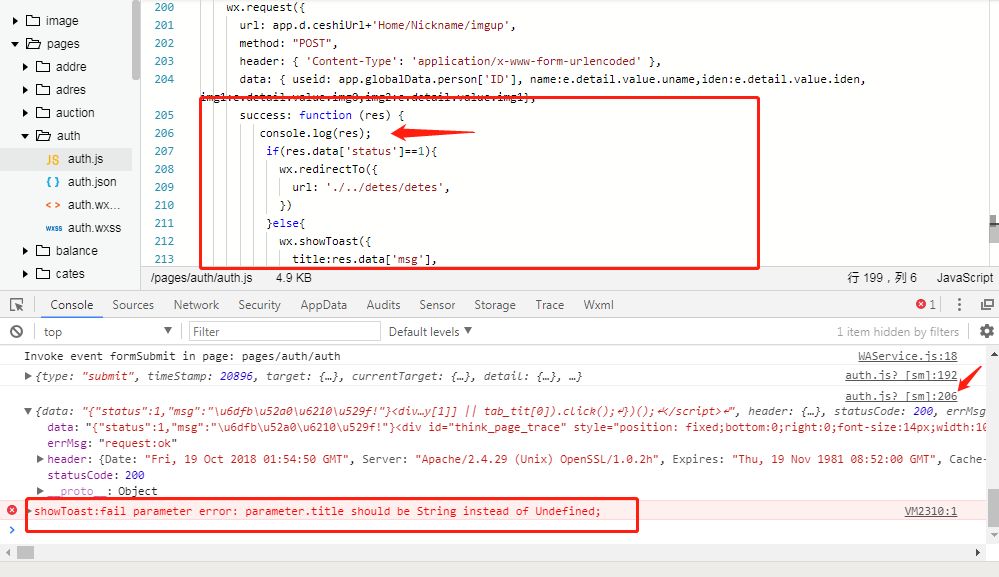Click the red error count icon
The height and width of the screenshot is (577, 999).
[921, 304]
